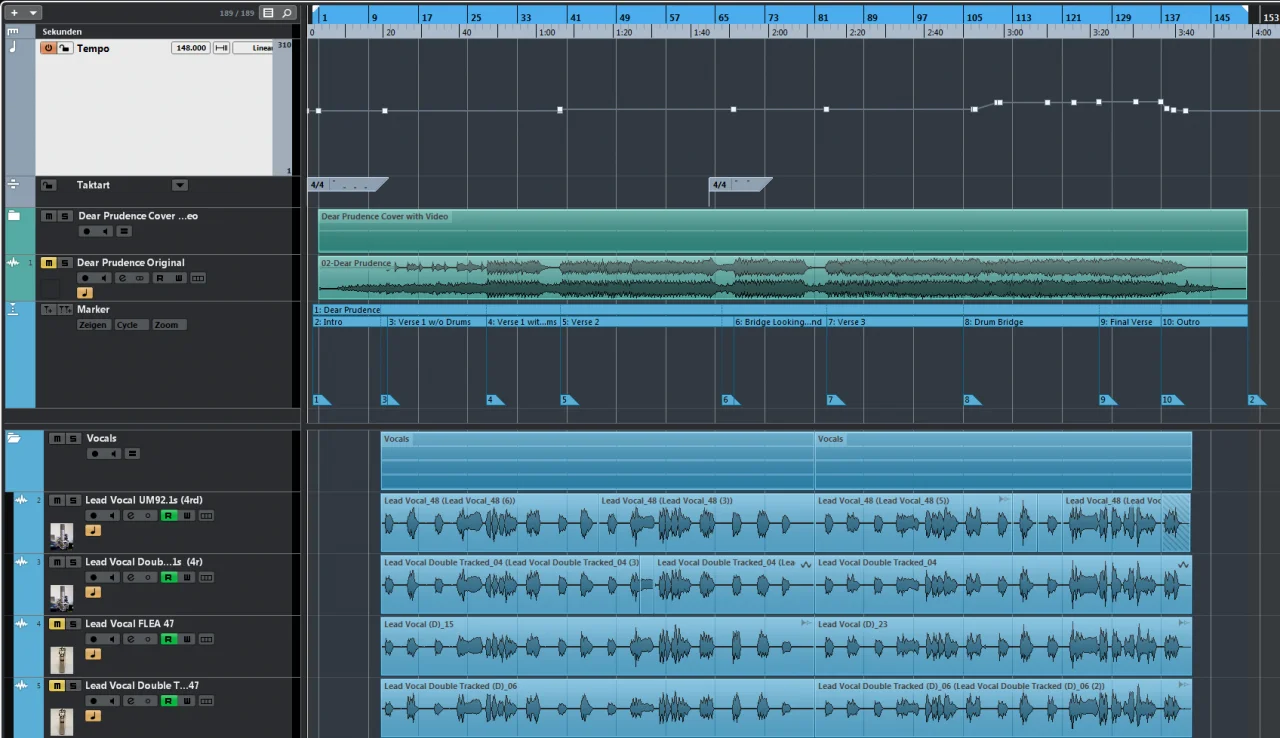Open channel settings for Lead Vocal FLEA 47

[130, 640]
